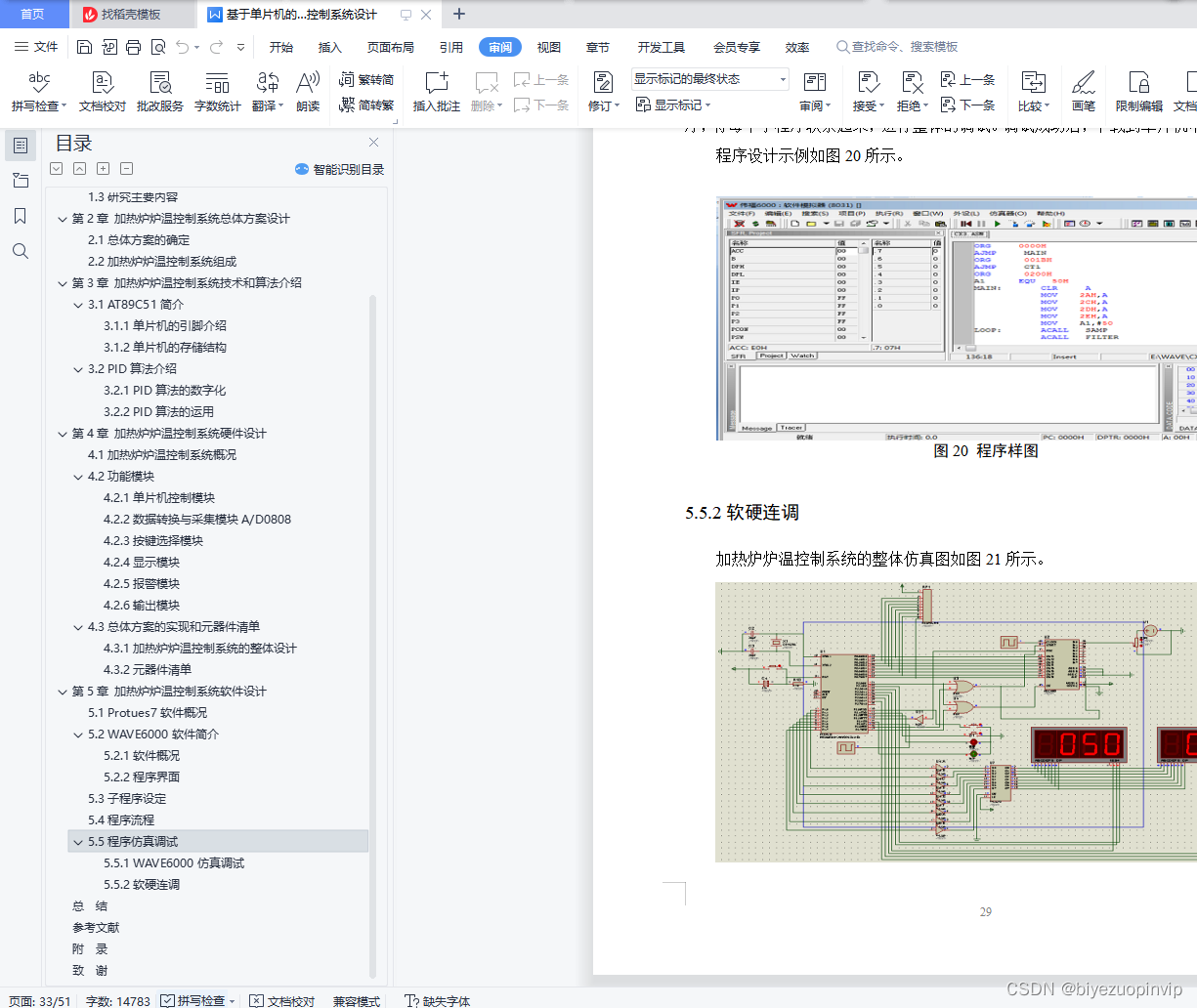The height and width of the screenshot is (1008, 1197).
Task: Switch to the 开始 ribbon tab
Action: tap(281, 47)
